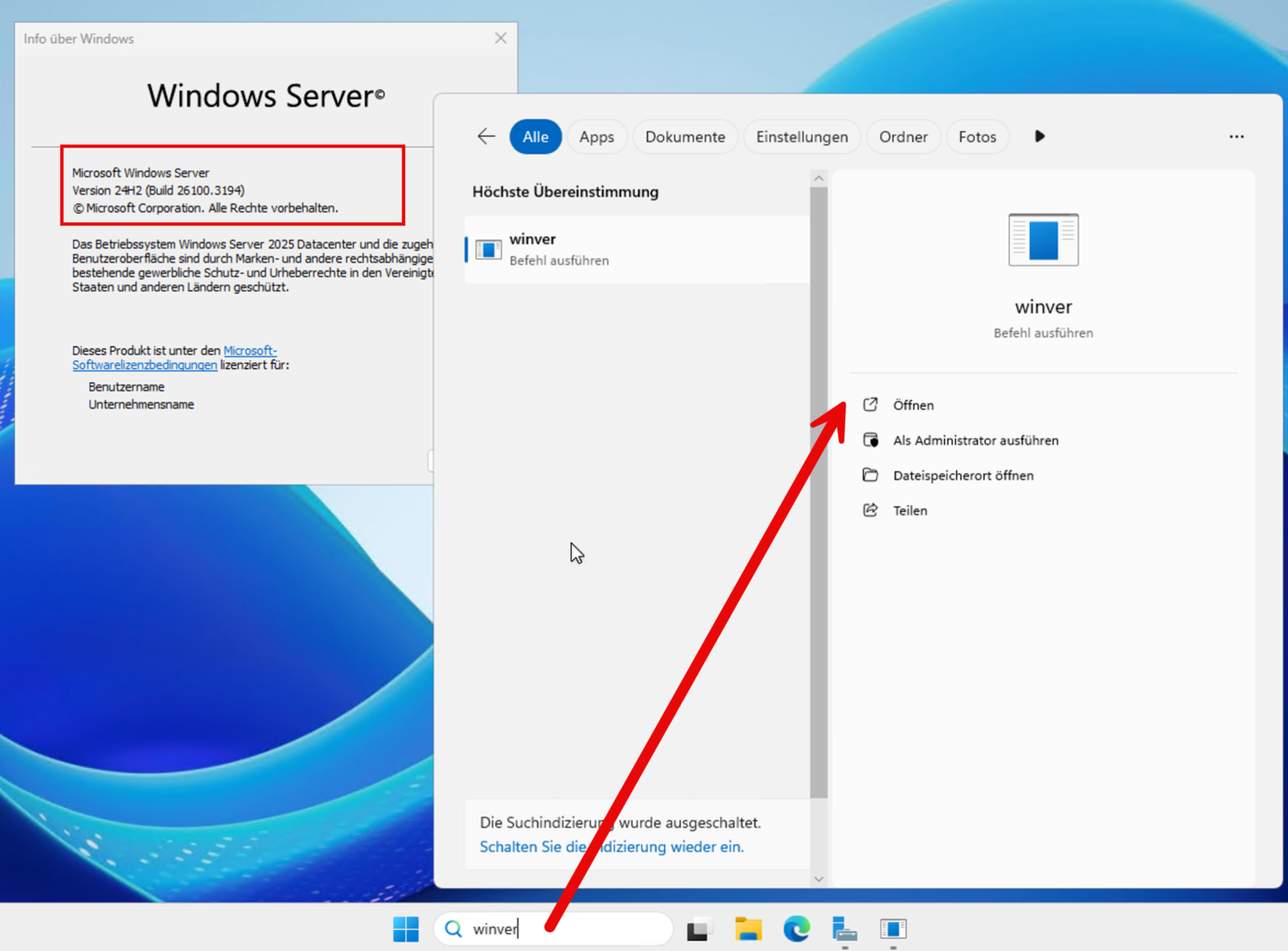This screenshot has height=951, width=1288.
Task: Expand more search filters with the arrow
Action: [1039, 137]
